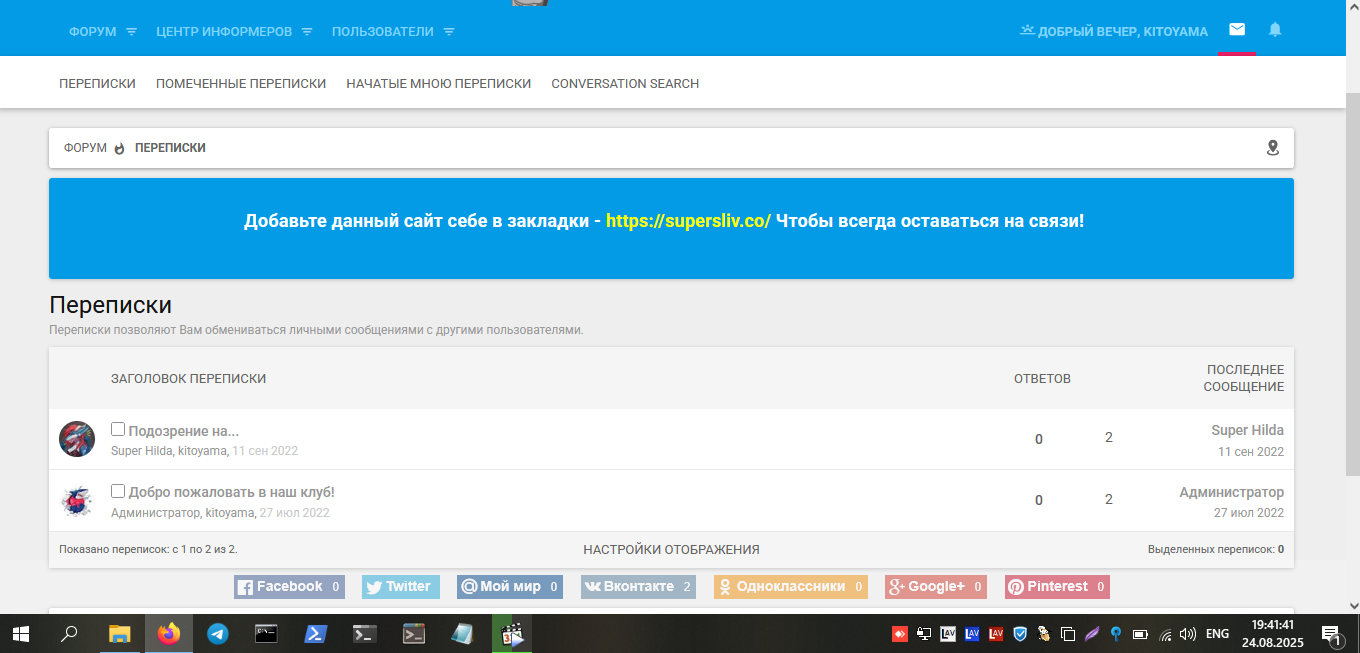Share via the Pinterest button
1360x653 pixels.
[x=1057, y=587]
